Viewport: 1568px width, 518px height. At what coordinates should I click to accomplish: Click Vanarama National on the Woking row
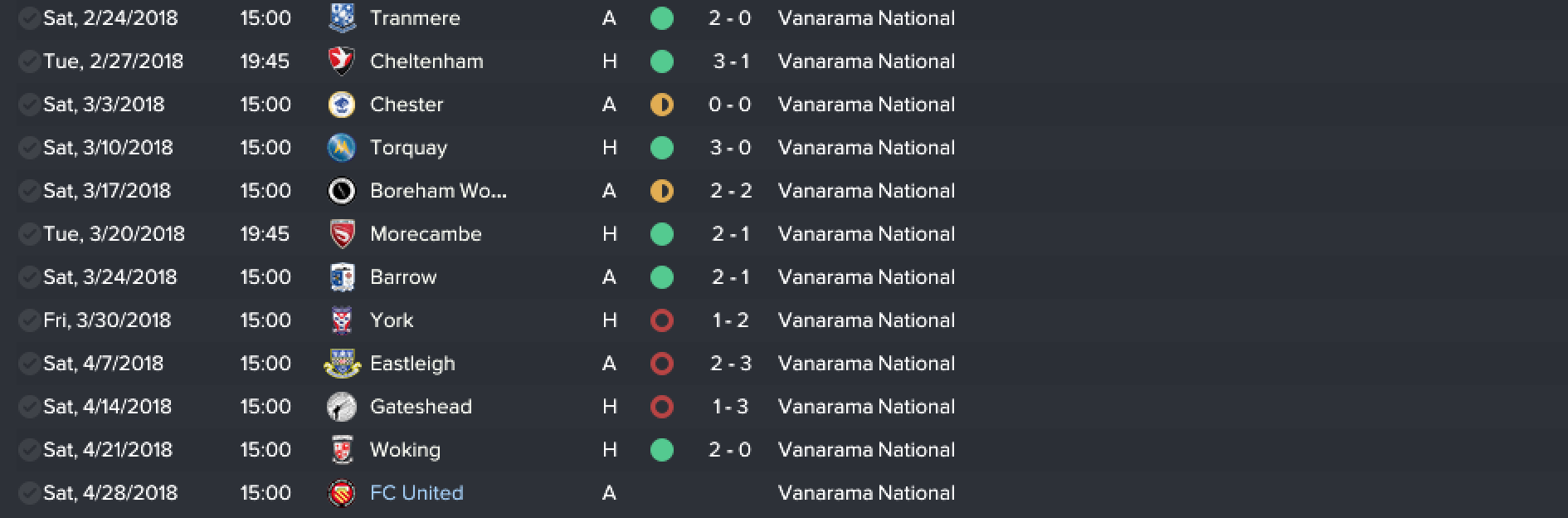866,450
